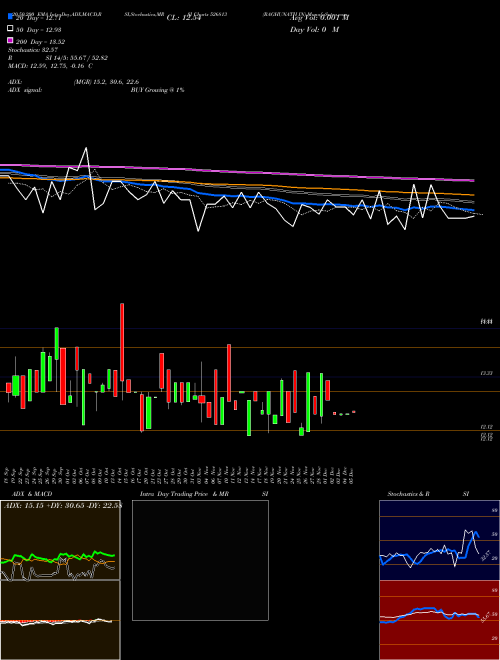Click the tallest red candlestick
This screenshot has height=660, width=500.
pyautogui.click(x=122, y=342)
